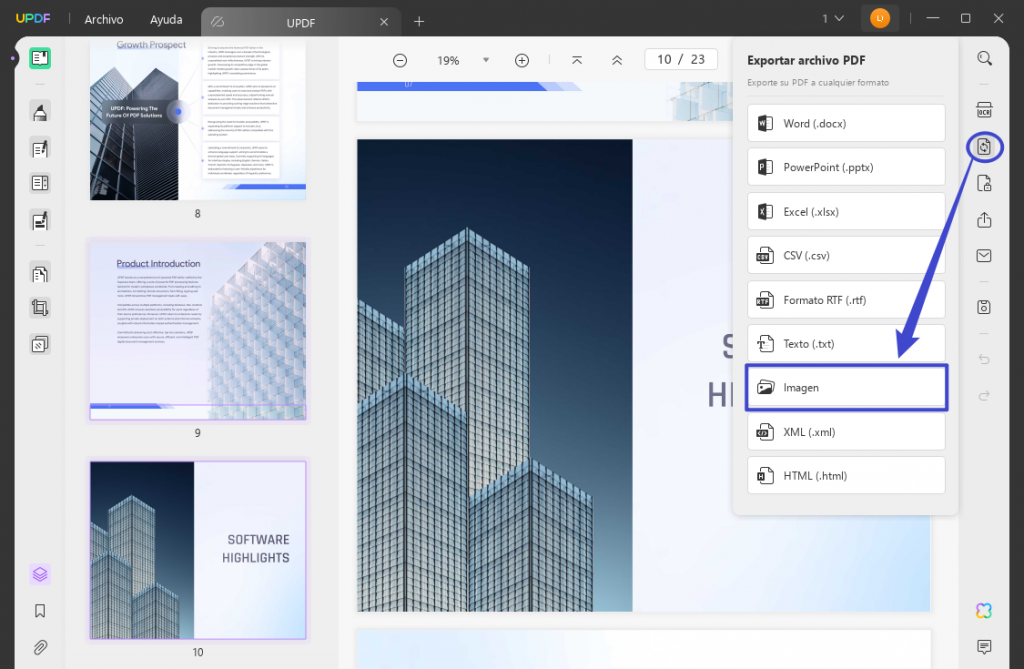
Task: Export PDF as Word (.docx)
Action: (x=845, y=123)
